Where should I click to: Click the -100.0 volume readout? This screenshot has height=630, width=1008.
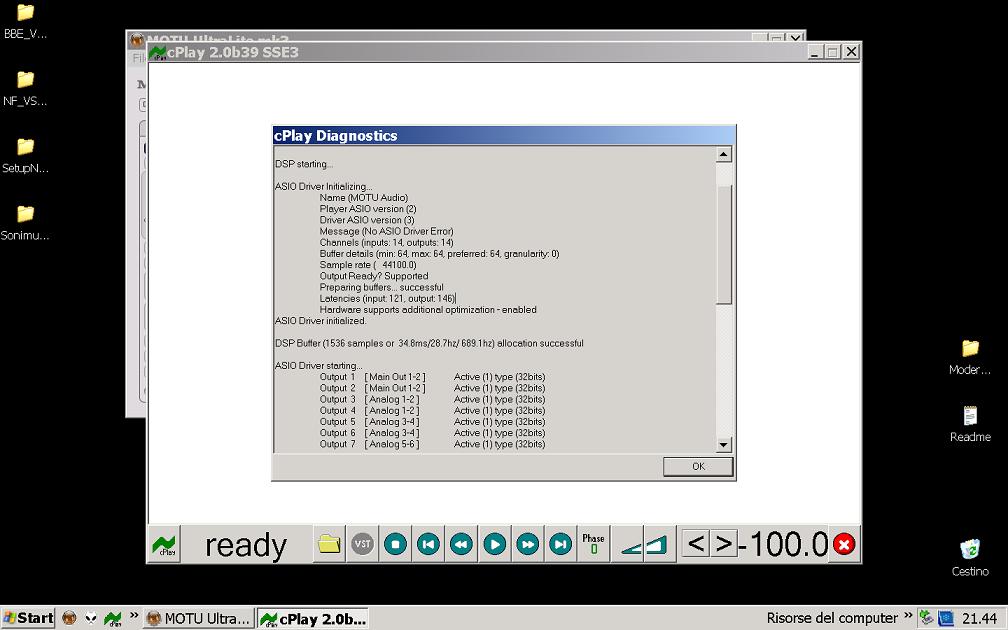click(x=784, y=544)
